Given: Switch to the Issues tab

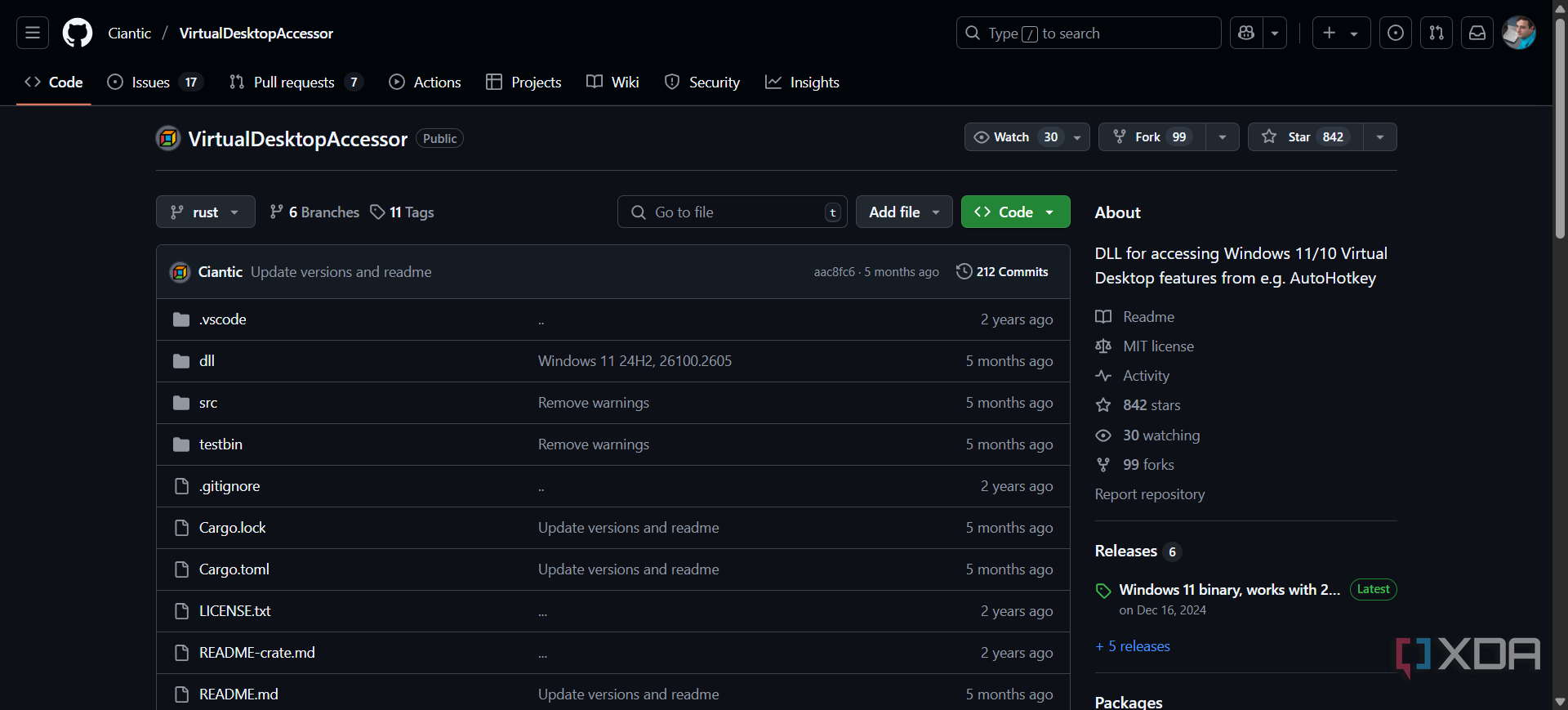Looking at the screenshot, I should point(154,83).
